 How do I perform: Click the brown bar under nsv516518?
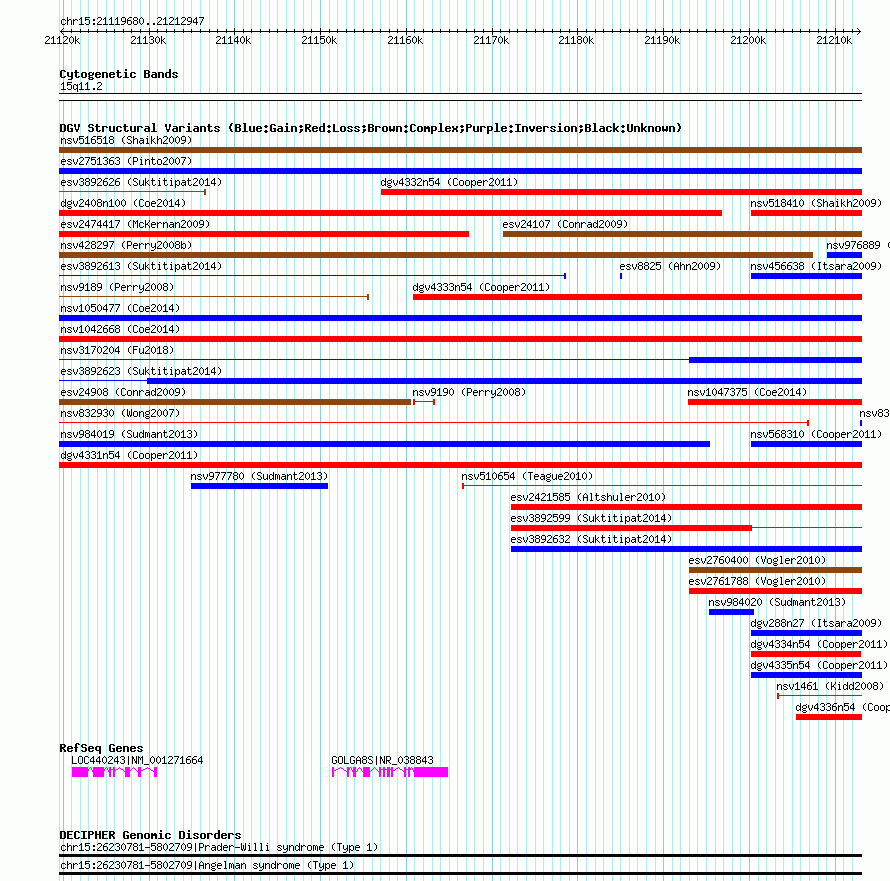pyautogui.click(x=460, y=150)
